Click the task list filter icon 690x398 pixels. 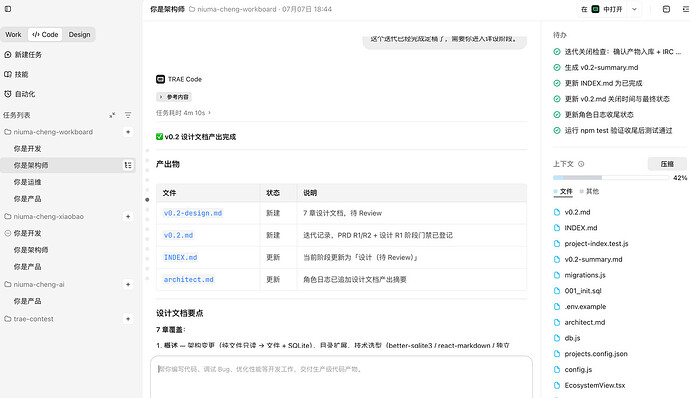(128, 115)
